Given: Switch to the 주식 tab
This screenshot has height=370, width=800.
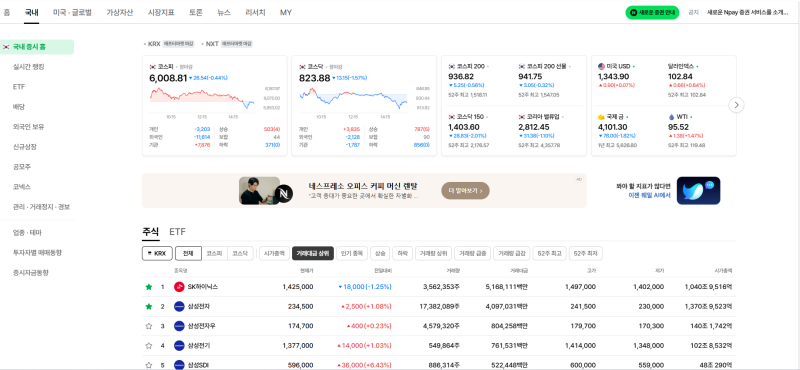Looking at the screenshot, I should 151,232.
